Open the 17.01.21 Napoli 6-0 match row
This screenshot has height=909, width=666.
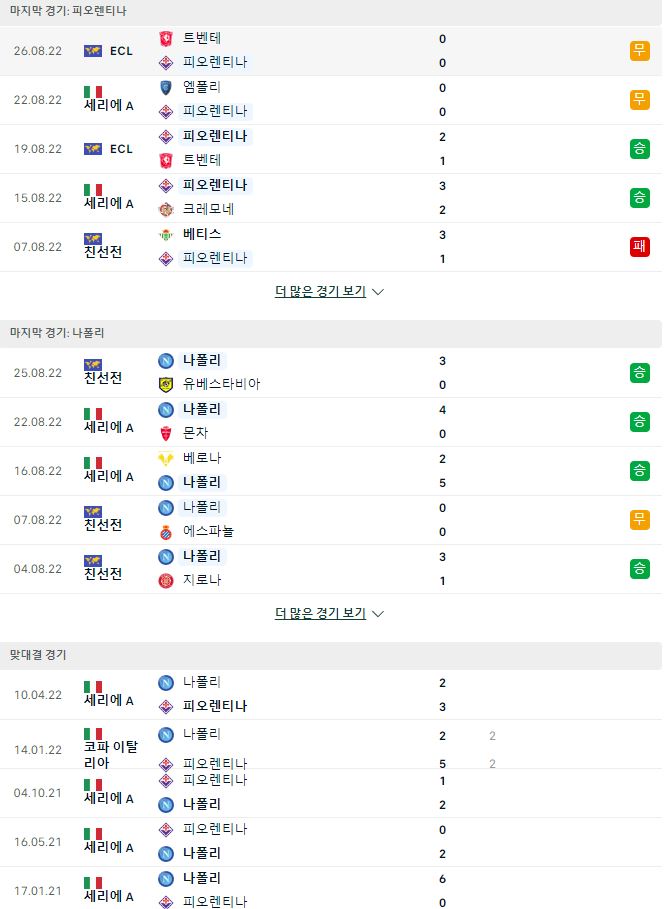tap(330, 890)
